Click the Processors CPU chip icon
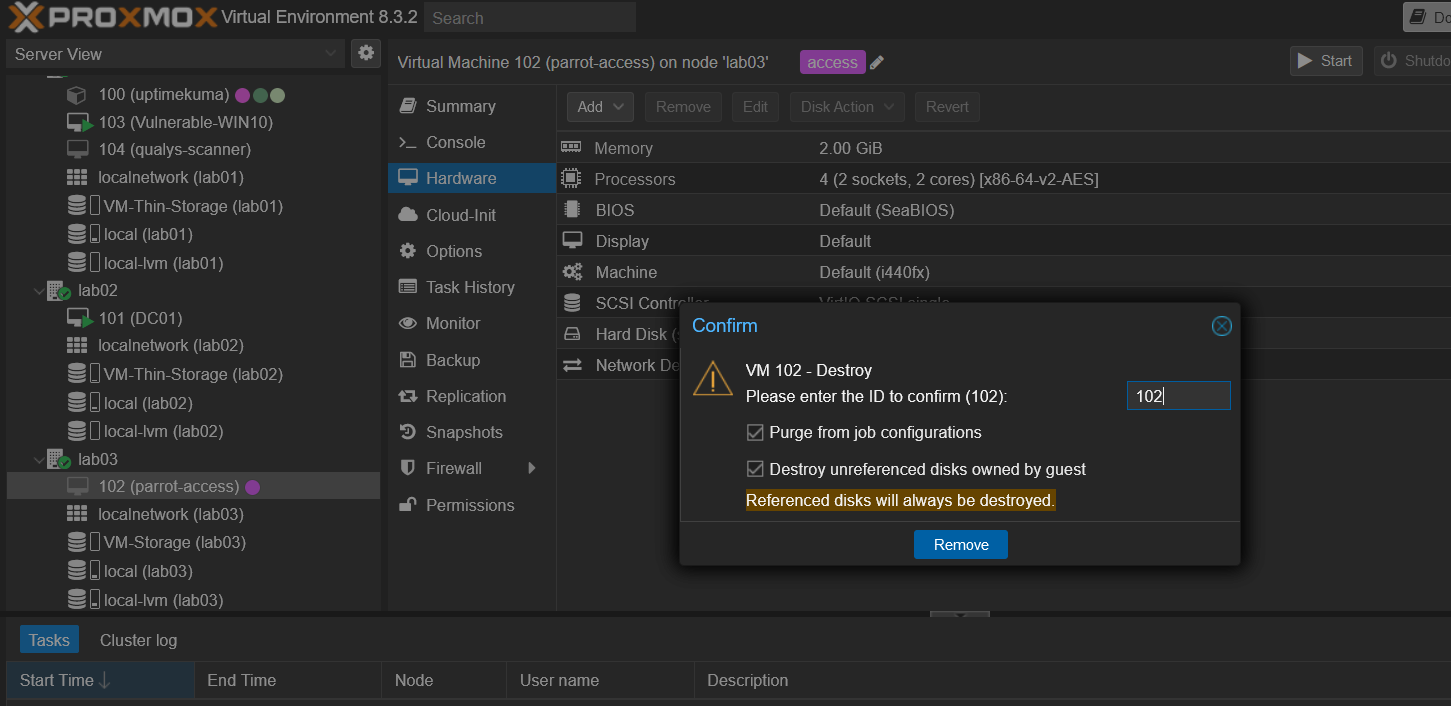1451x706 pixels. coord(571,179)
